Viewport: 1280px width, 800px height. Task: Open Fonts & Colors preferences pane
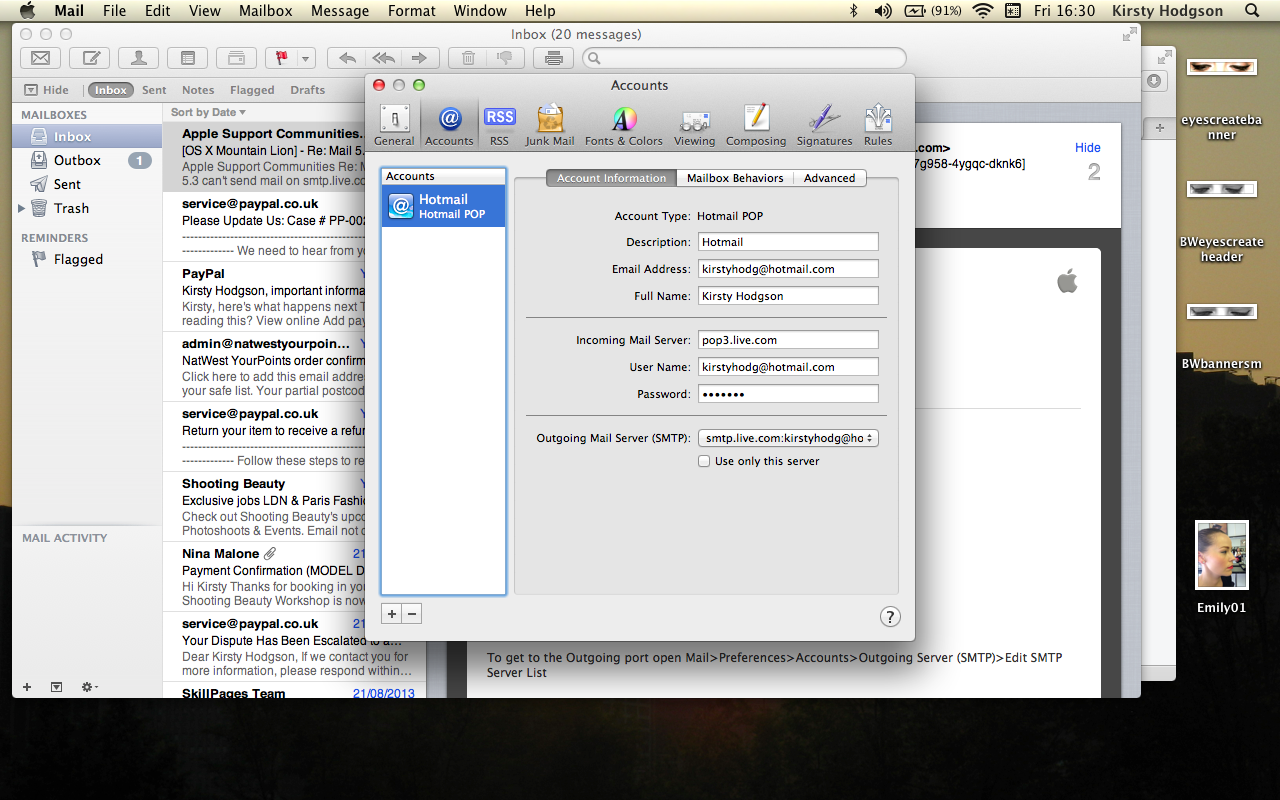[624, 125]
